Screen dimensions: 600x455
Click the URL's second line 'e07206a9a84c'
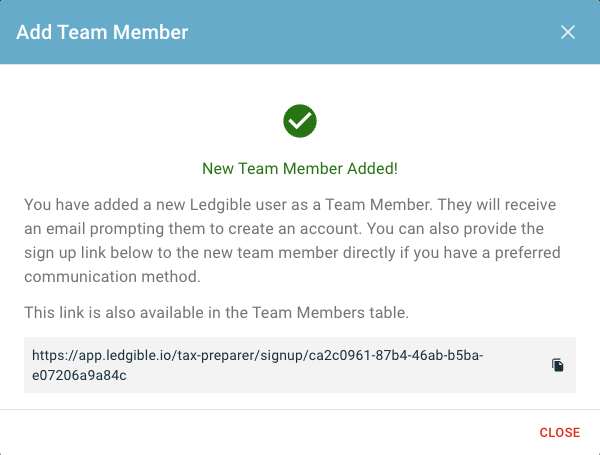coord(79,375)
